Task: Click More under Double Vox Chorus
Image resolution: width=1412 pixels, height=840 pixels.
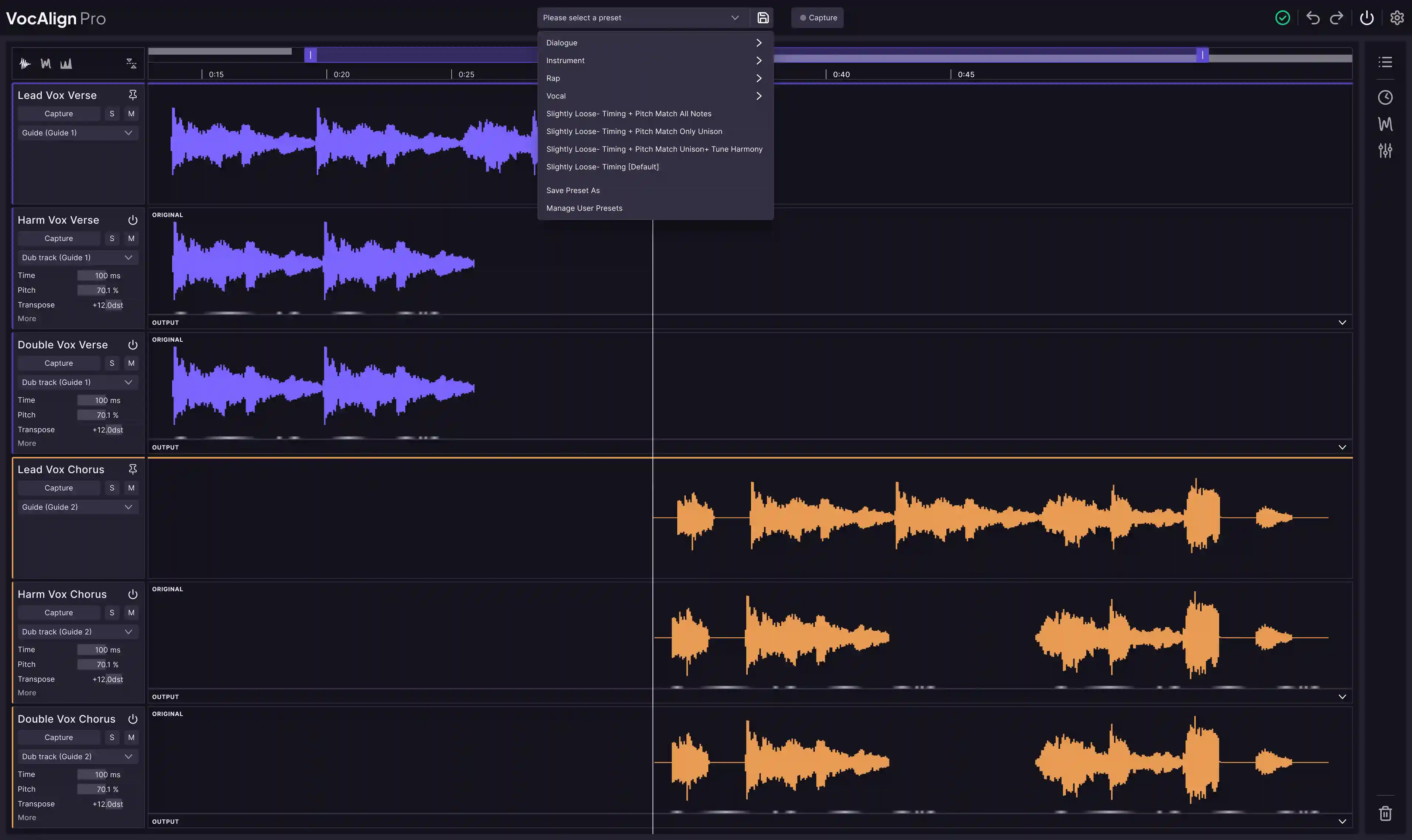Action: [27, 817]
